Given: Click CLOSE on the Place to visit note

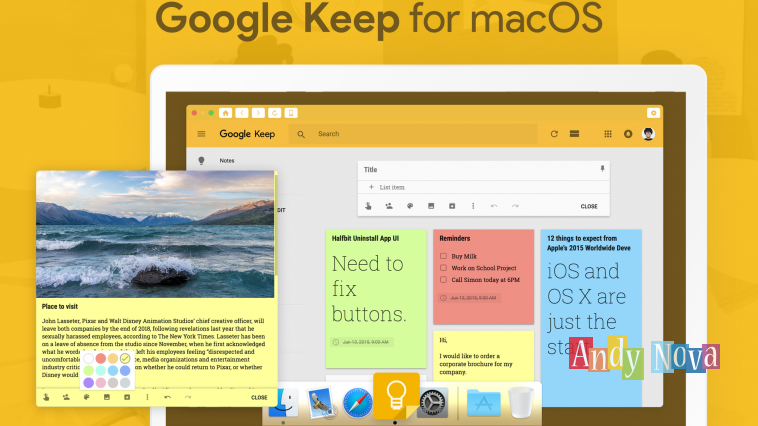Looking at the screenshot, I should pyautogui.click(x=259, y=397).
